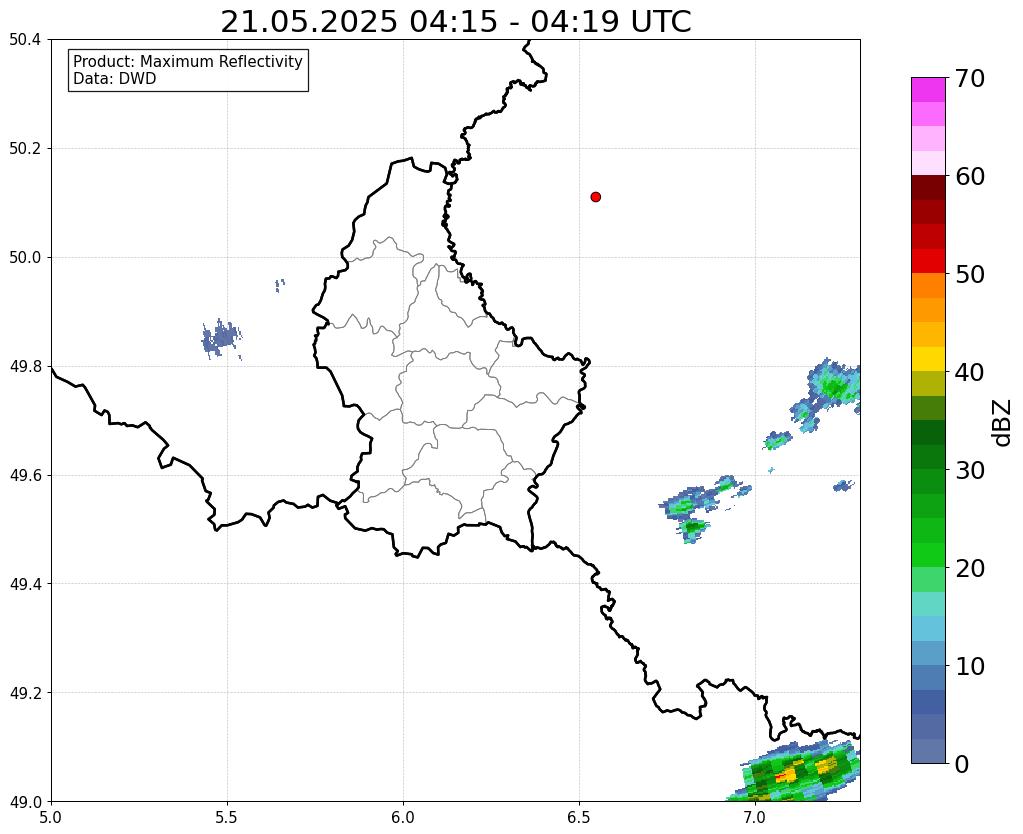Click the 5.0 longitude tick label
Screen dimensions: 1023x834
pyautogui.click(x=51, y=818)
